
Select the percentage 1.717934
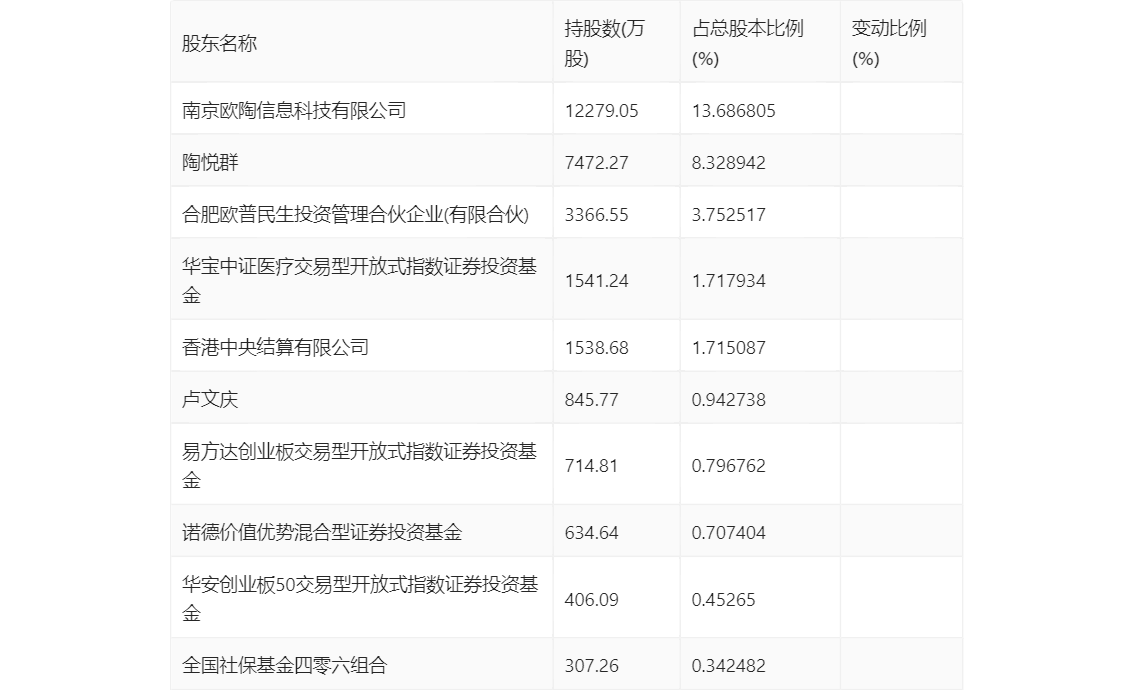(x=728, y=281)
